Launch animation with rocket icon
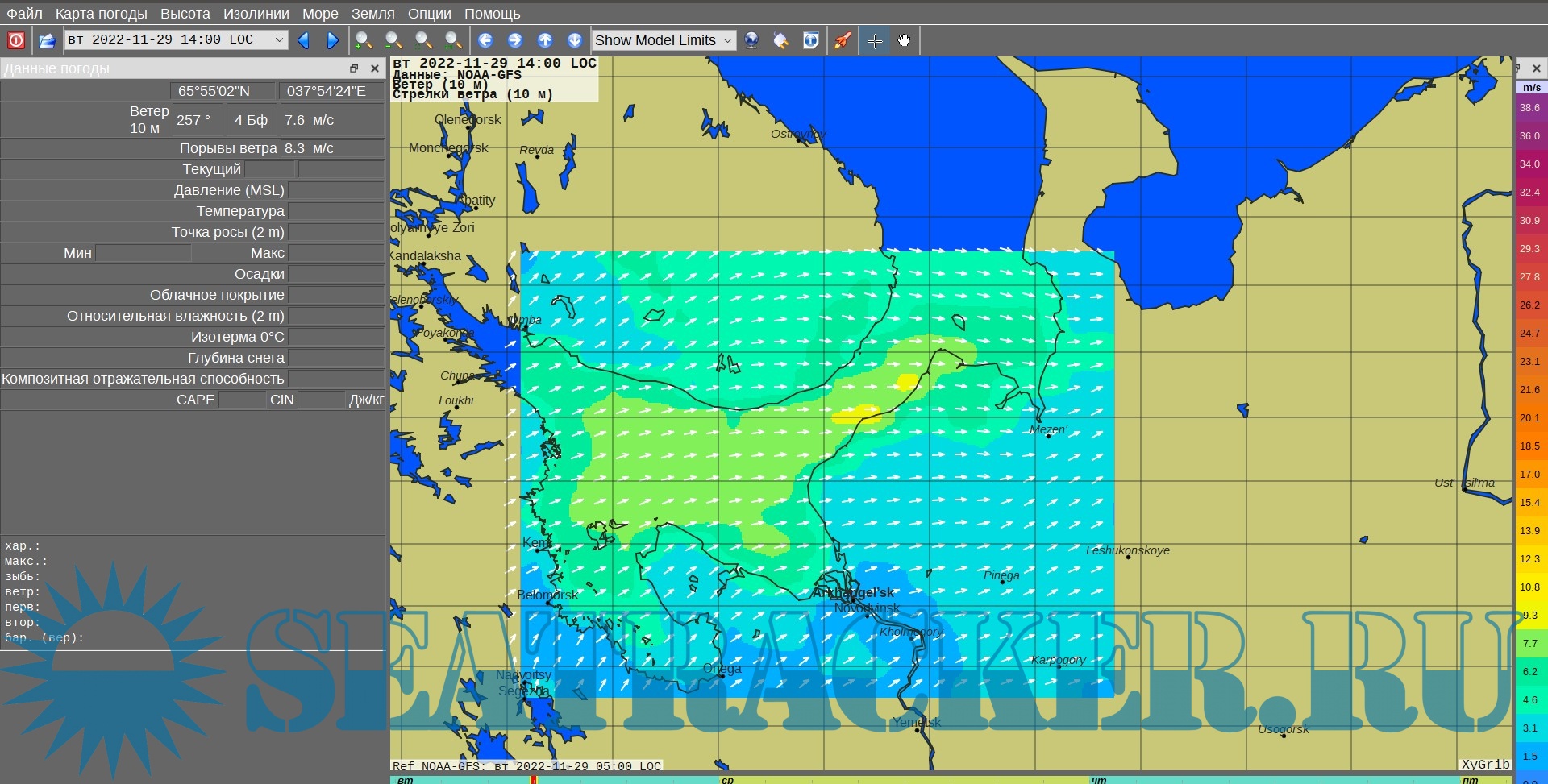Screen dimensions: 1548x784 843,40
